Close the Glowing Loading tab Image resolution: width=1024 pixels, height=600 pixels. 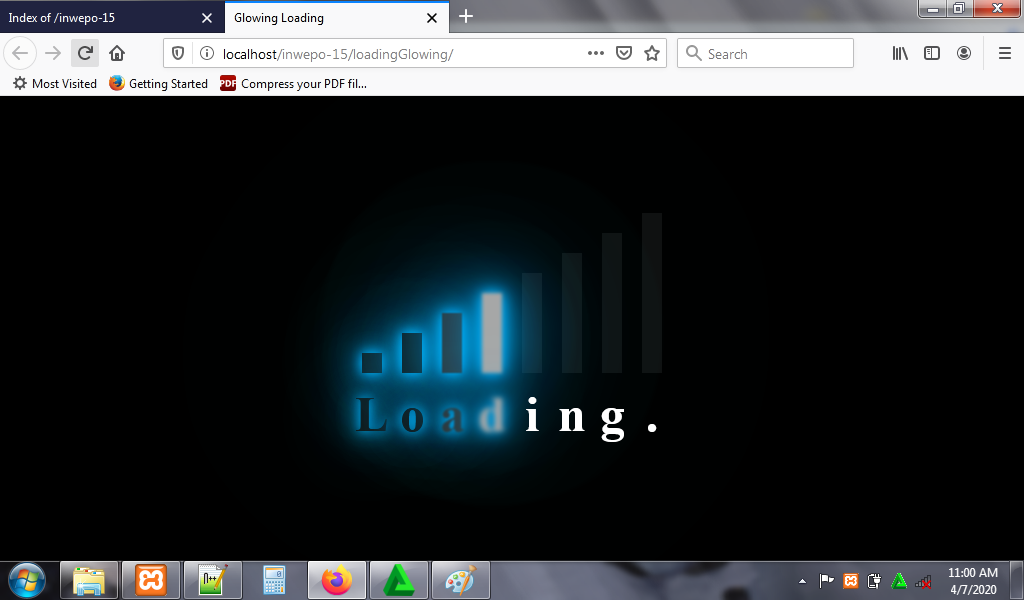[432, 18]
